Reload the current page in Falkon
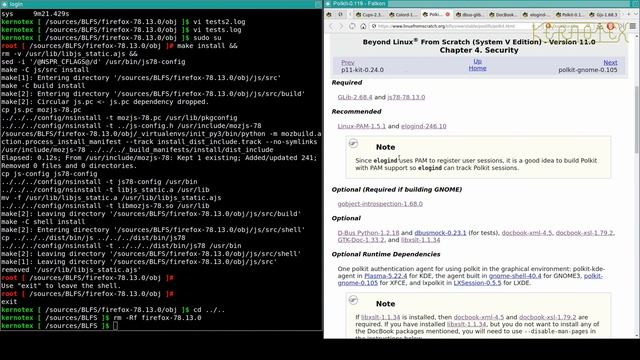Screen dimensions: 640x360 click(352, 26)
